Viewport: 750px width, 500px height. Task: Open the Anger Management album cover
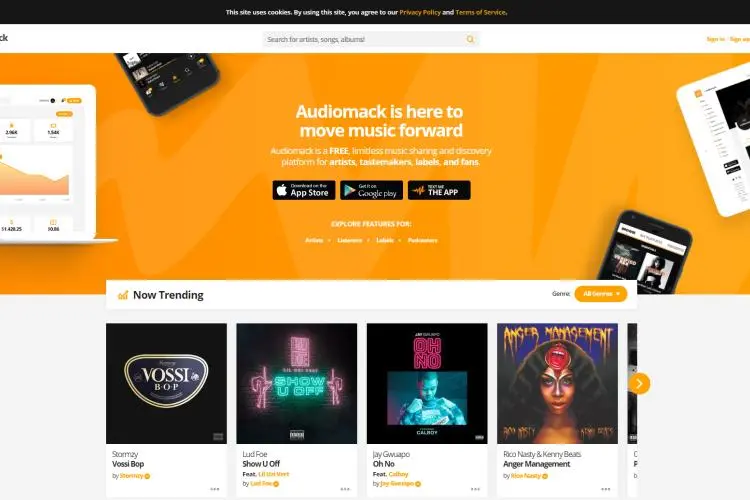(x=557, y=383)
